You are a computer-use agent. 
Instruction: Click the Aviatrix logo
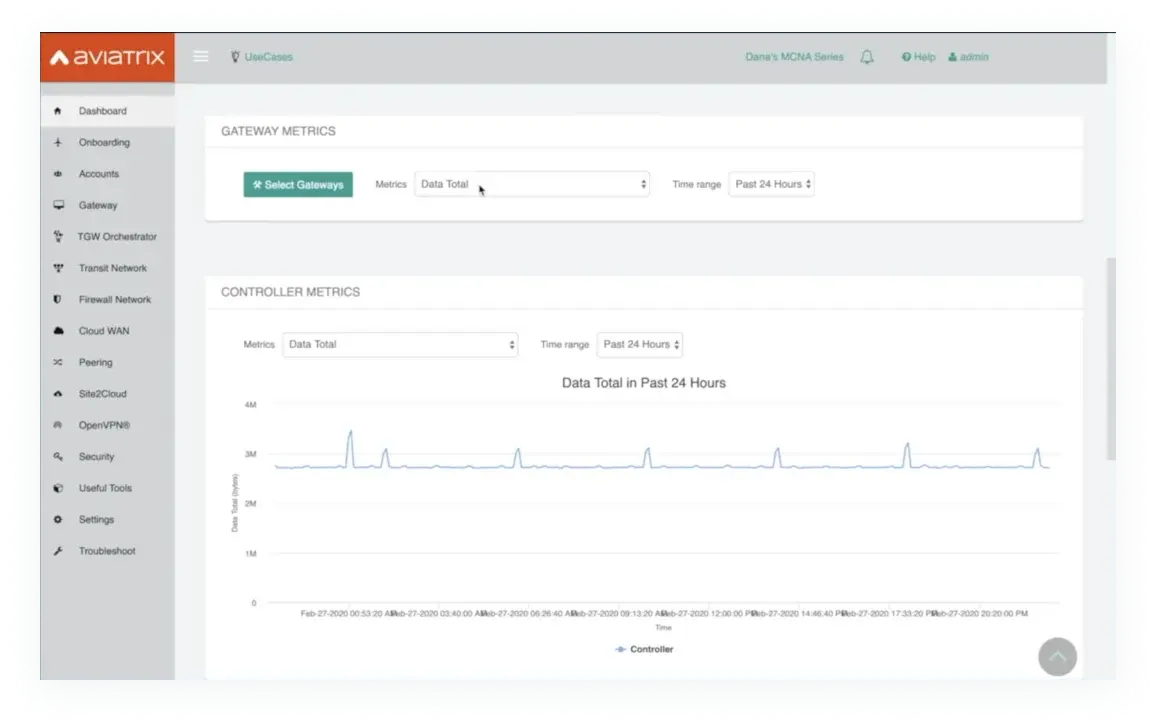[x=108, y=57]
